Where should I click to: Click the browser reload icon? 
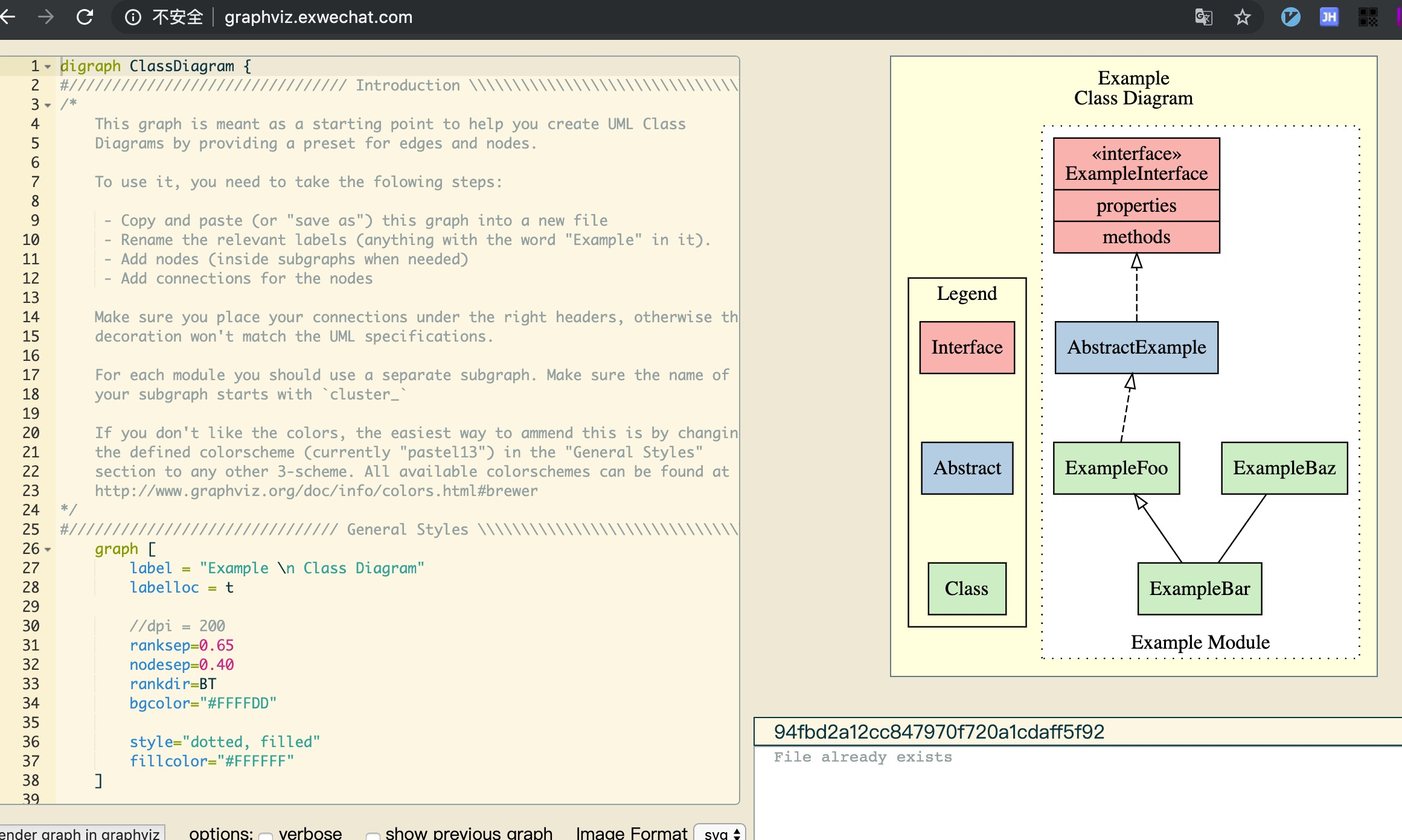point(85,17)
